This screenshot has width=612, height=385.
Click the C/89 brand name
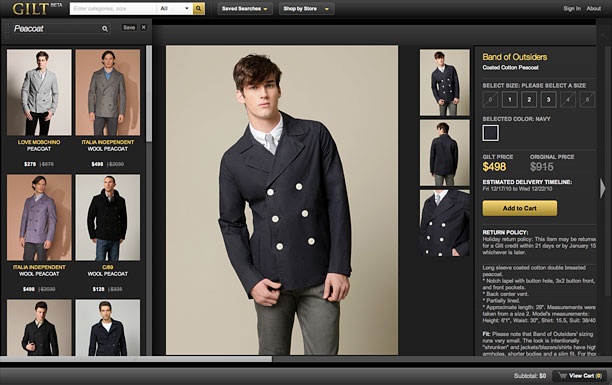pos(108,267)
